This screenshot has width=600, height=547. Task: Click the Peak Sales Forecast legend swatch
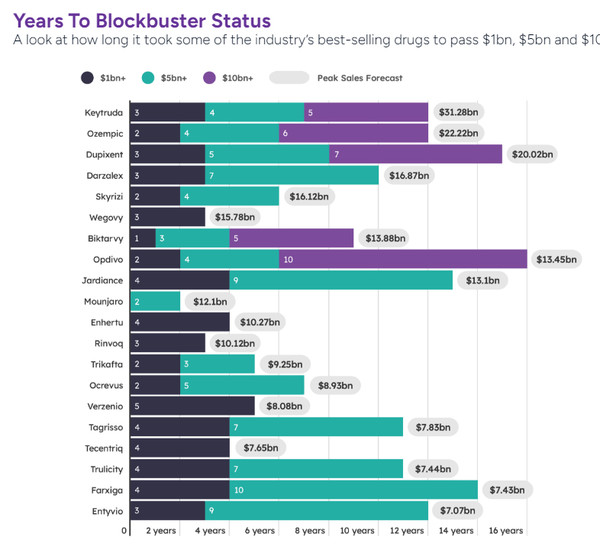click(288, 78)
